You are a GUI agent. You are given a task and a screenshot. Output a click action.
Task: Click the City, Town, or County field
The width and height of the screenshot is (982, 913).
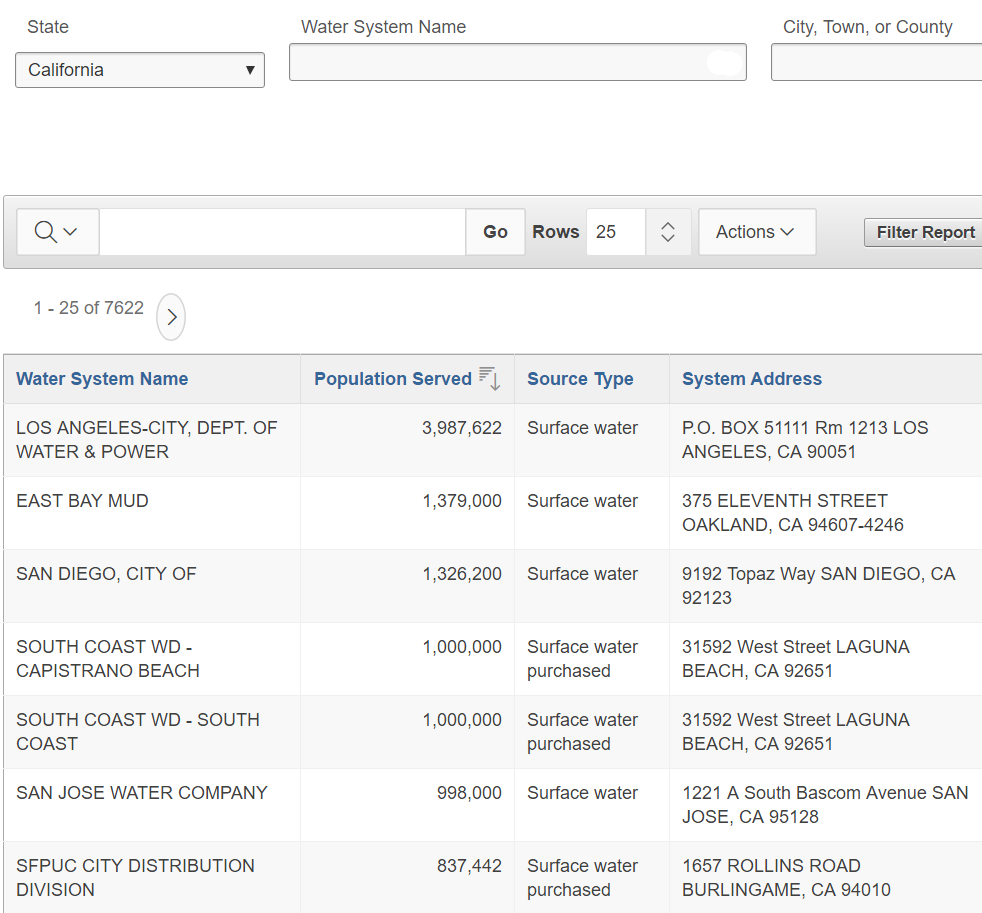tap(876, 62)
